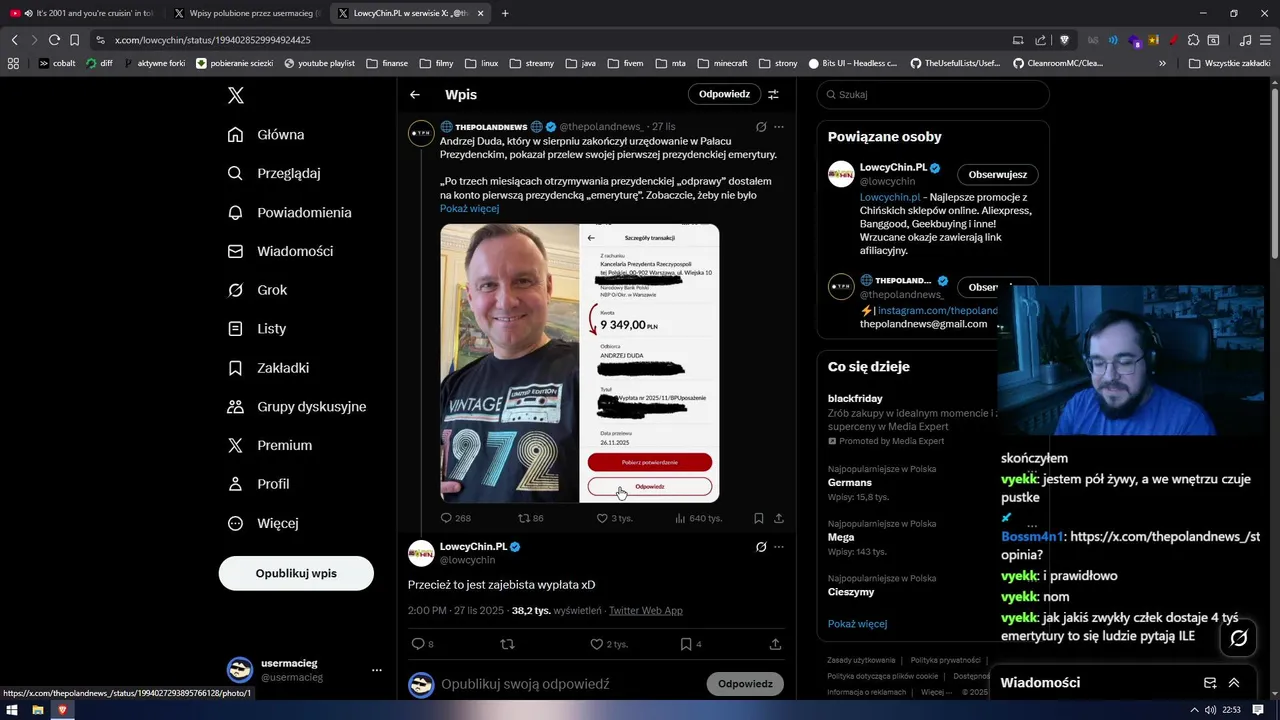Screen dimensions: 1280x720
Task: Open the minecraft bookmarks folder
Action: pyautogui.click(x=722, y=63)
